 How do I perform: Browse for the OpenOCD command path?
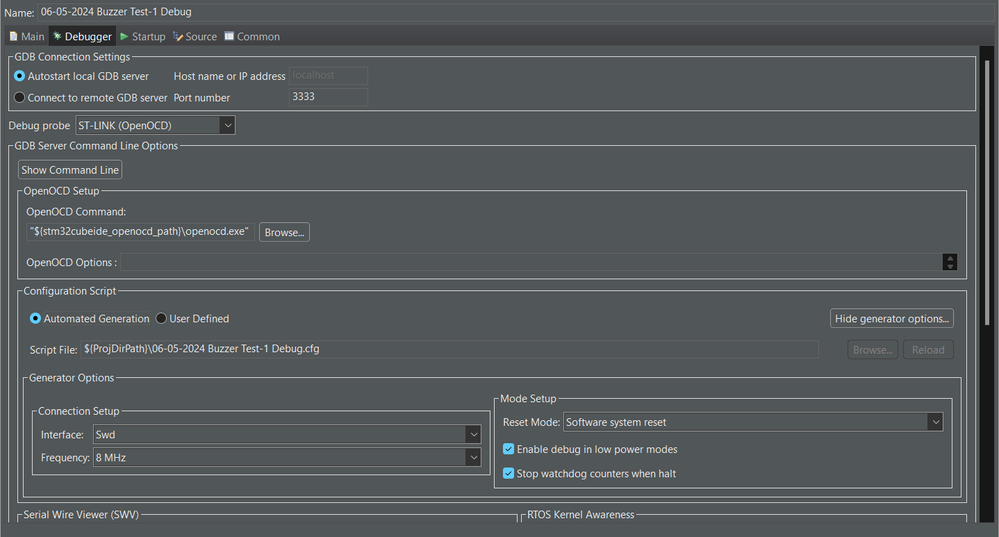pos(284,232)
